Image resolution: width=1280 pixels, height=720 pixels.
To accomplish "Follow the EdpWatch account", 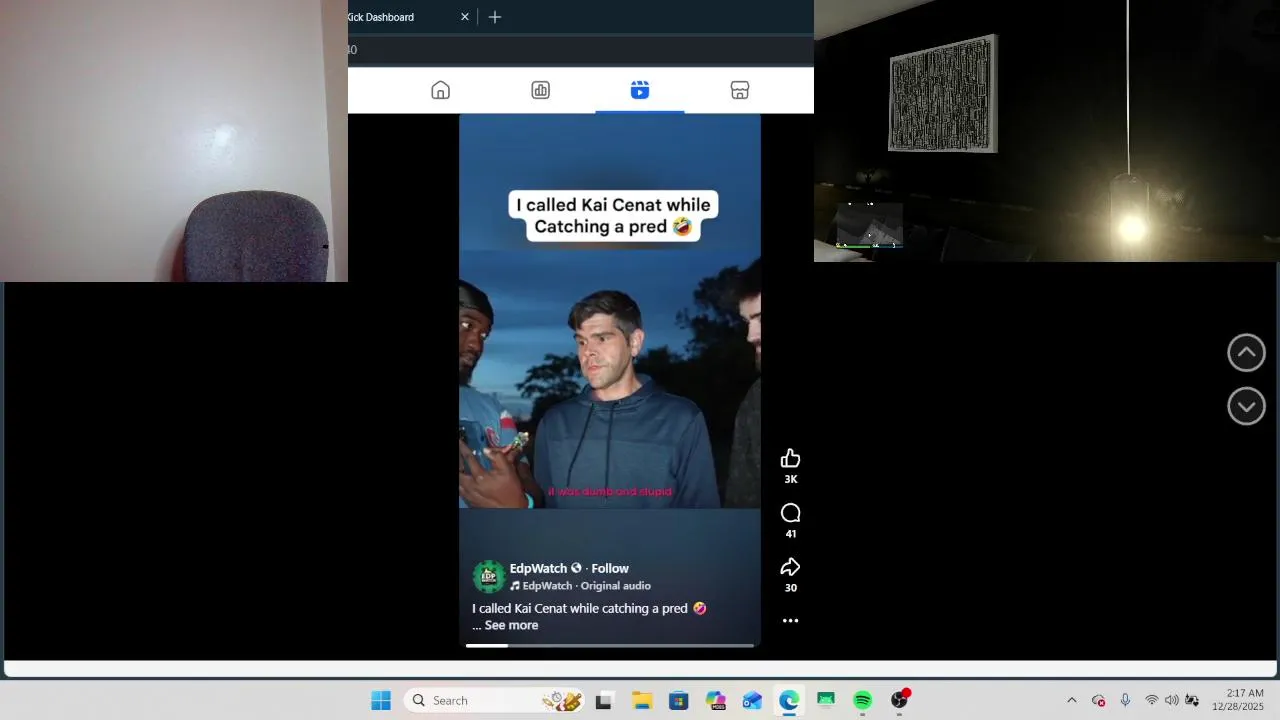I will pyautogui.click(x=610, y=568).
